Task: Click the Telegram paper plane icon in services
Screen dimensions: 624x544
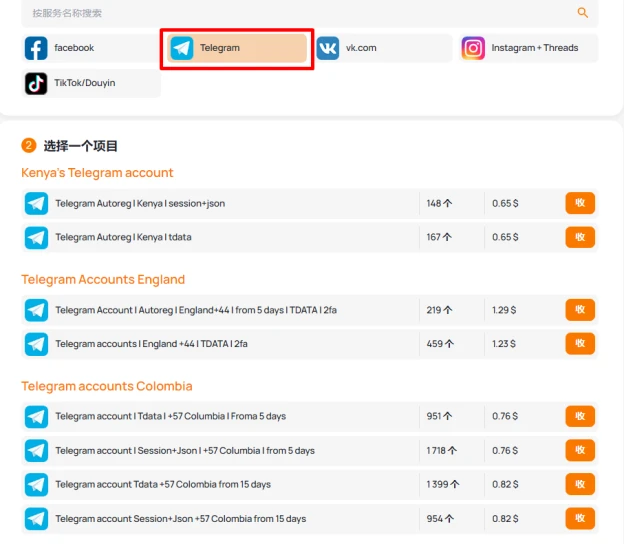Action: tap(182, 48)
